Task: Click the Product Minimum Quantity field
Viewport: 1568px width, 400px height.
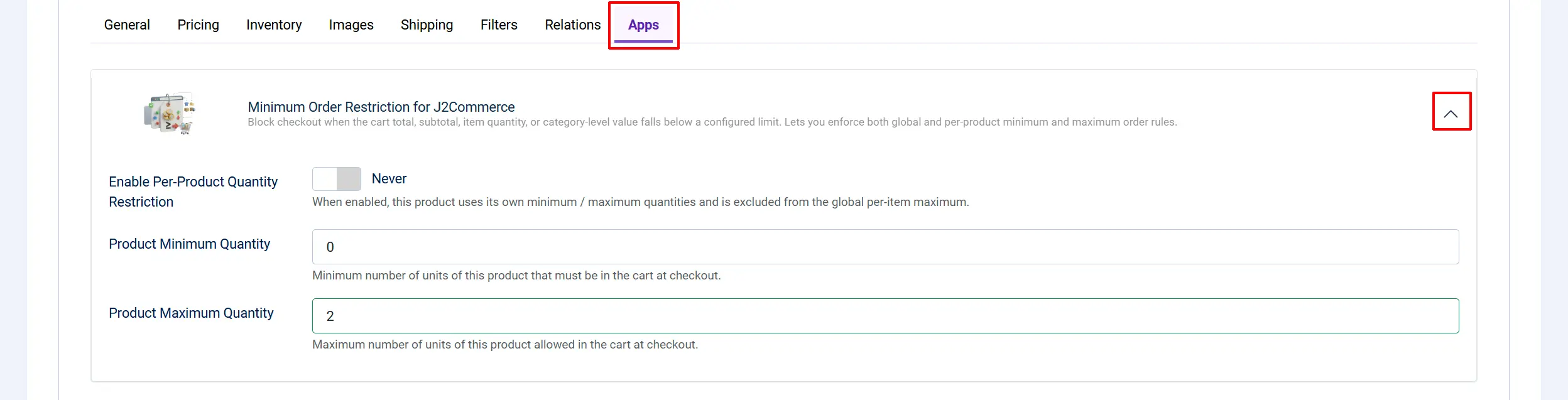Action: 885,247
